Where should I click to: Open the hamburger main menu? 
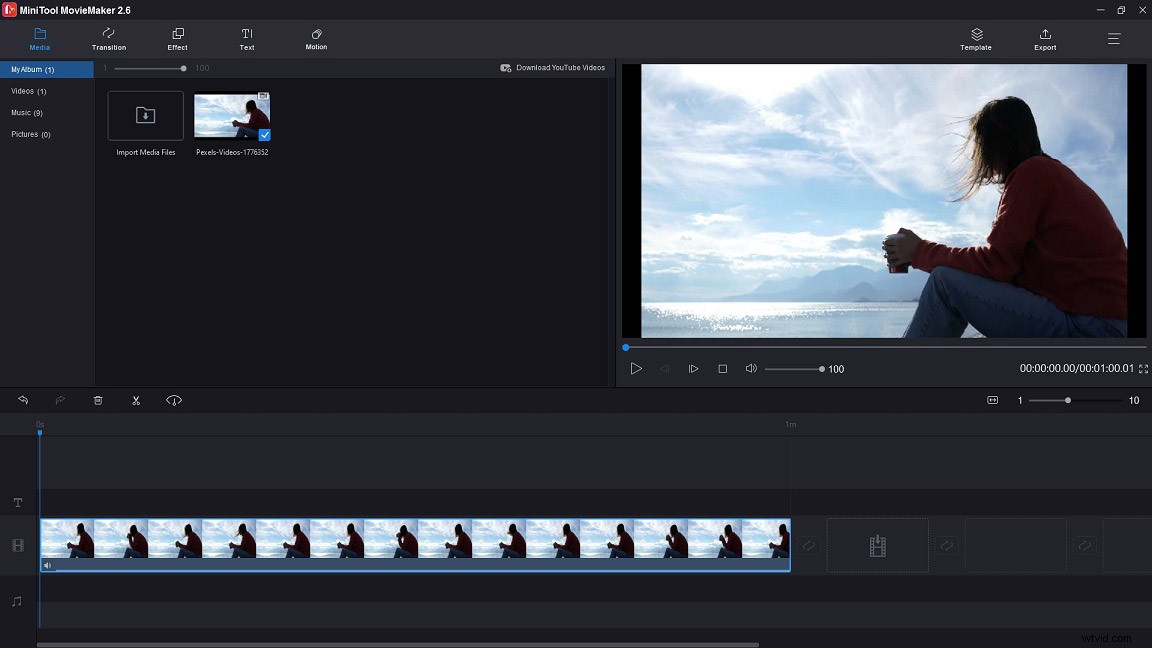click(x=1114, y=39)
